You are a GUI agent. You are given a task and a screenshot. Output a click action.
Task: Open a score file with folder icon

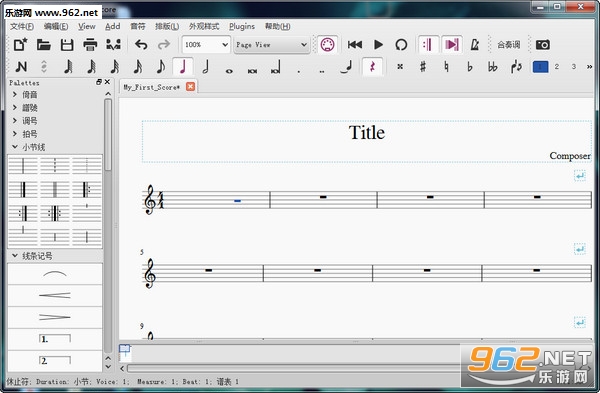coord(44,45)
